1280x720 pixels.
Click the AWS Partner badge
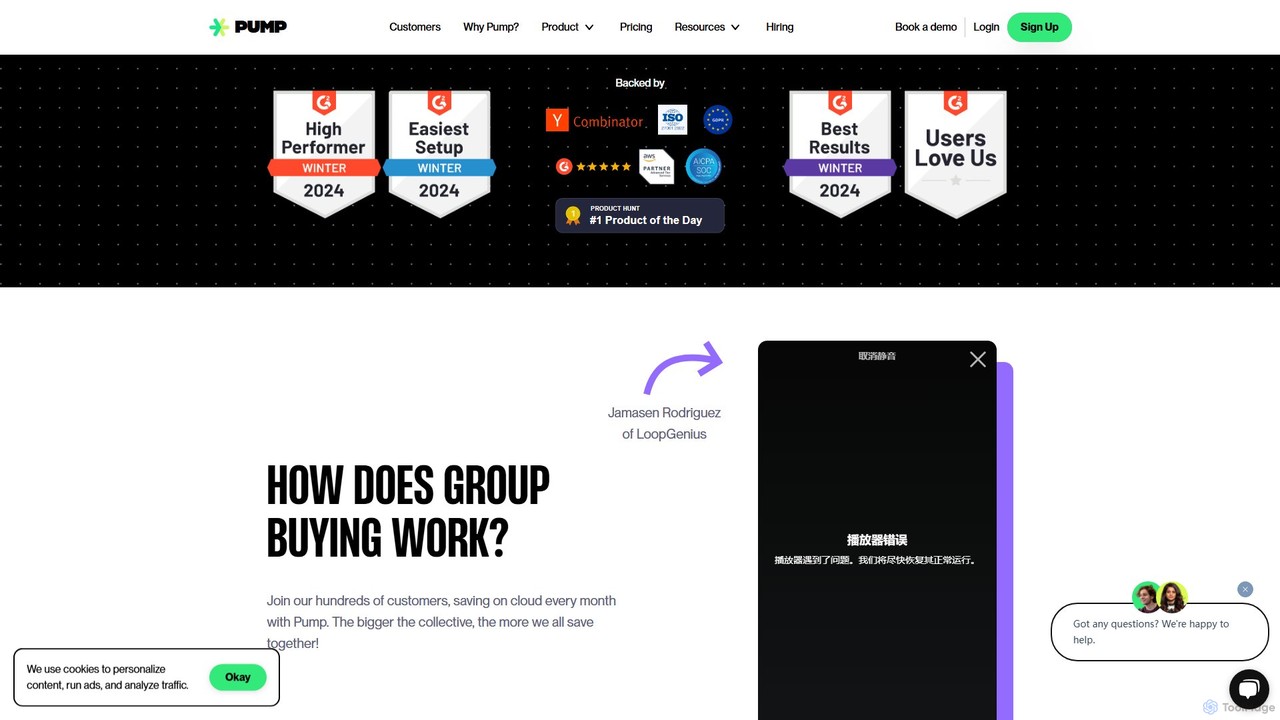coord(657,167)
